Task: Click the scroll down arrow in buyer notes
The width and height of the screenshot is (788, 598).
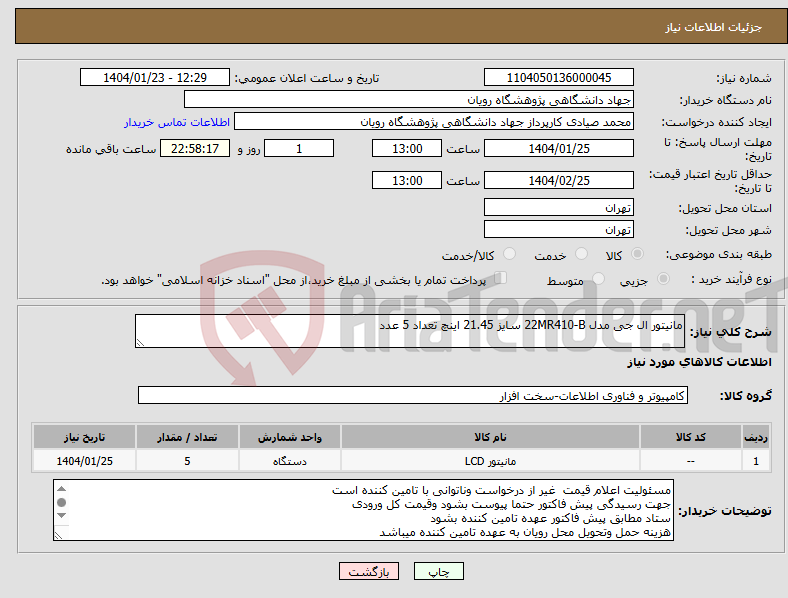Action: (61, 516)
